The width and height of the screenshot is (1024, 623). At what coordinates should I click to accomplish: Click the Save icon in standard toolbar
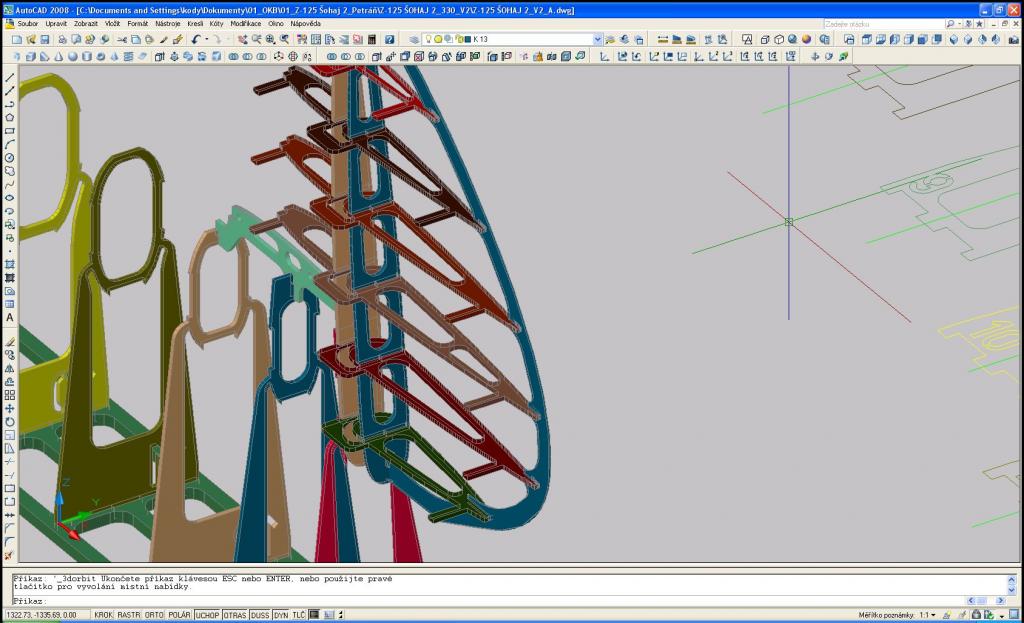pyautogui.click(x=45, y=39)
